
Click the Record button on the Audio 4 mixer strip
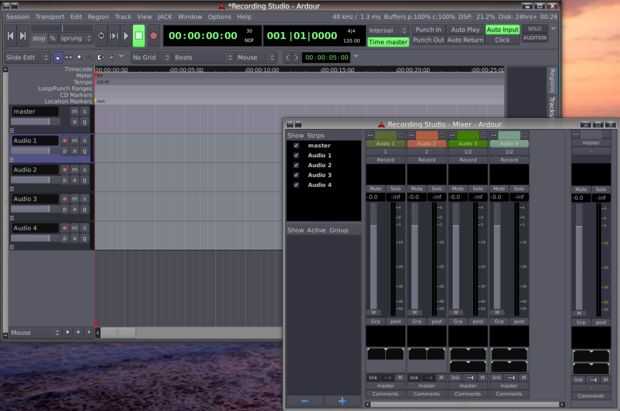(509, 160)
